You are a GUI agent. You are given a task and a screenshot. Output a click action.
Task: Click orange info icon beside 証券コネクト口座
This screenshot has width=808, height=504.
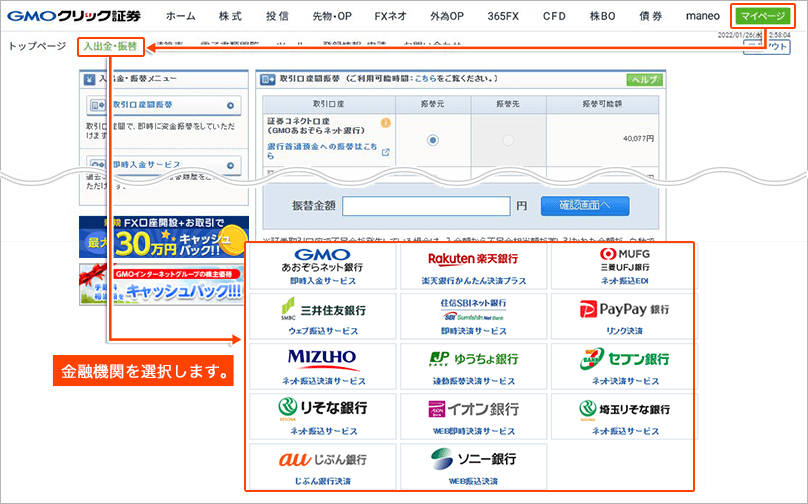[385, 123]
